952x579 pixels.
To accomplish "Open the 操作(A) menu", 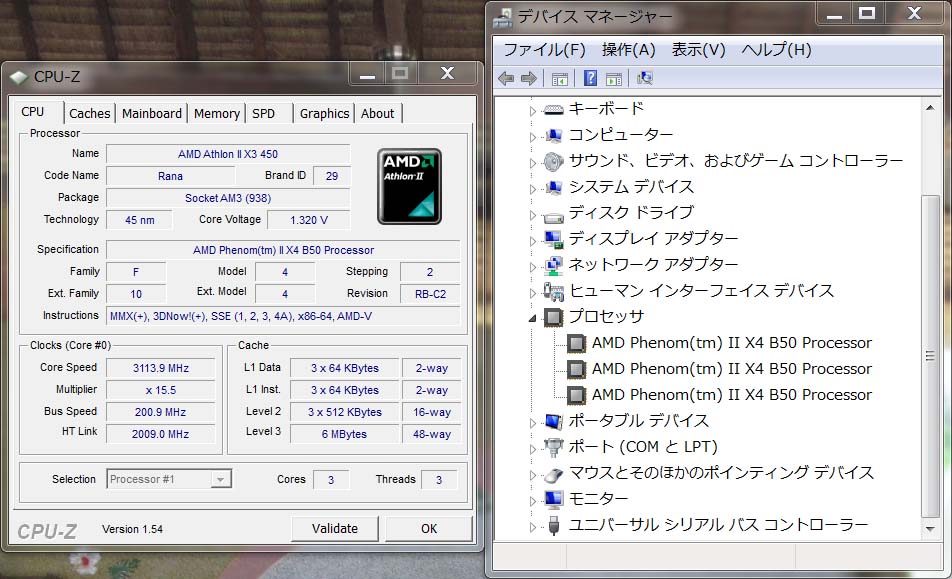I will [x=628, y=50].
